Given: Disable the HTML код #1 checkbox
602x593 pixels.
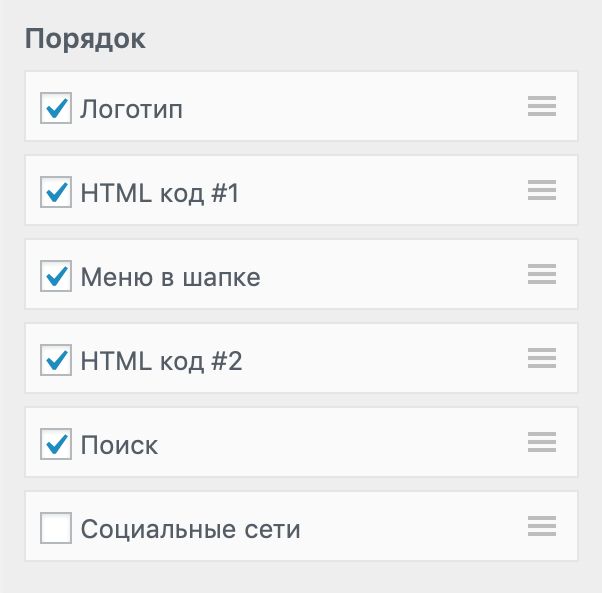Looking at the screenshot, I should [x=56, y=192].
